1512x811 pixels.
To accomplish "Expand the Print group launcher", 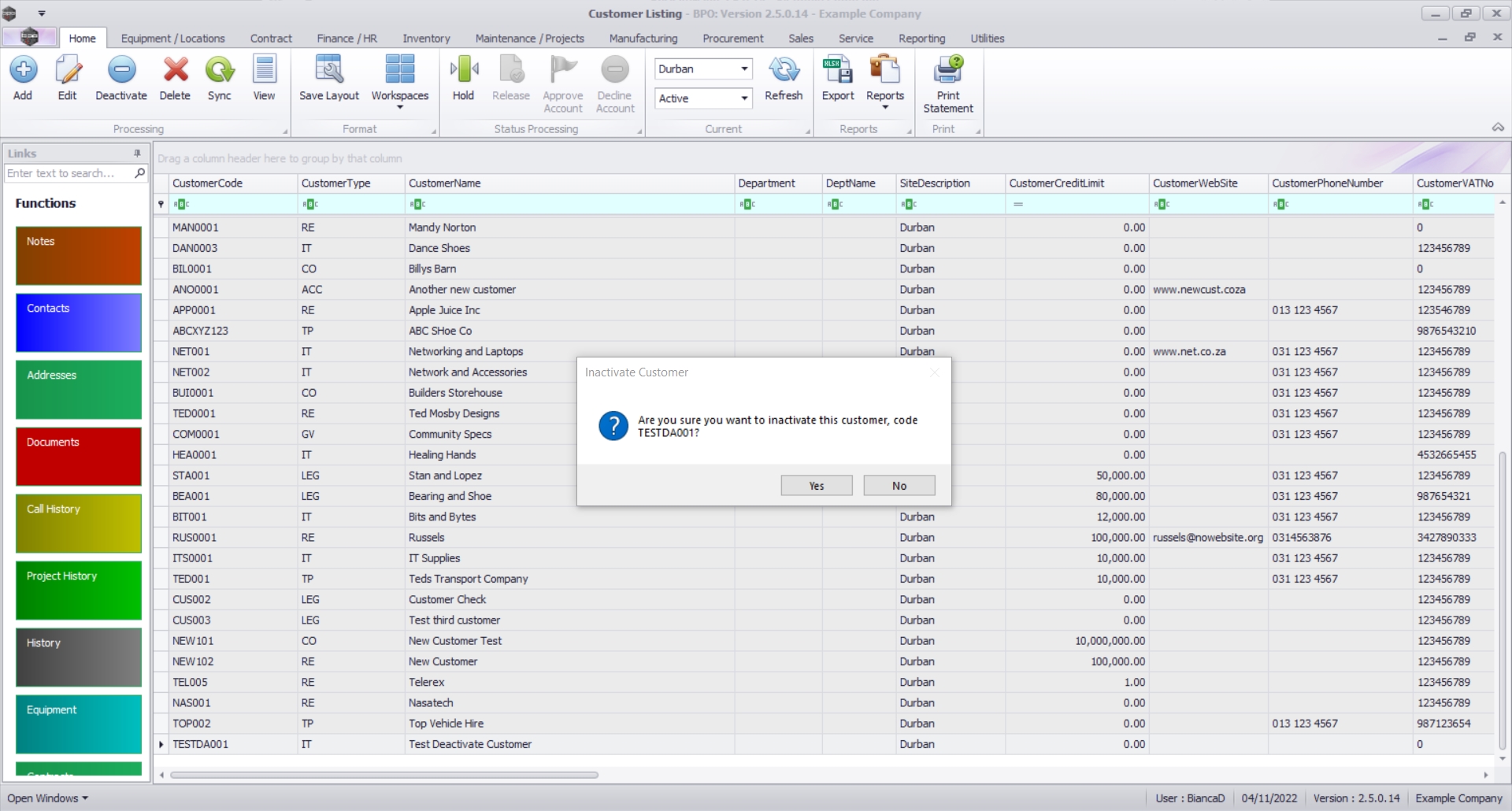I will click(x=978, y=131).
